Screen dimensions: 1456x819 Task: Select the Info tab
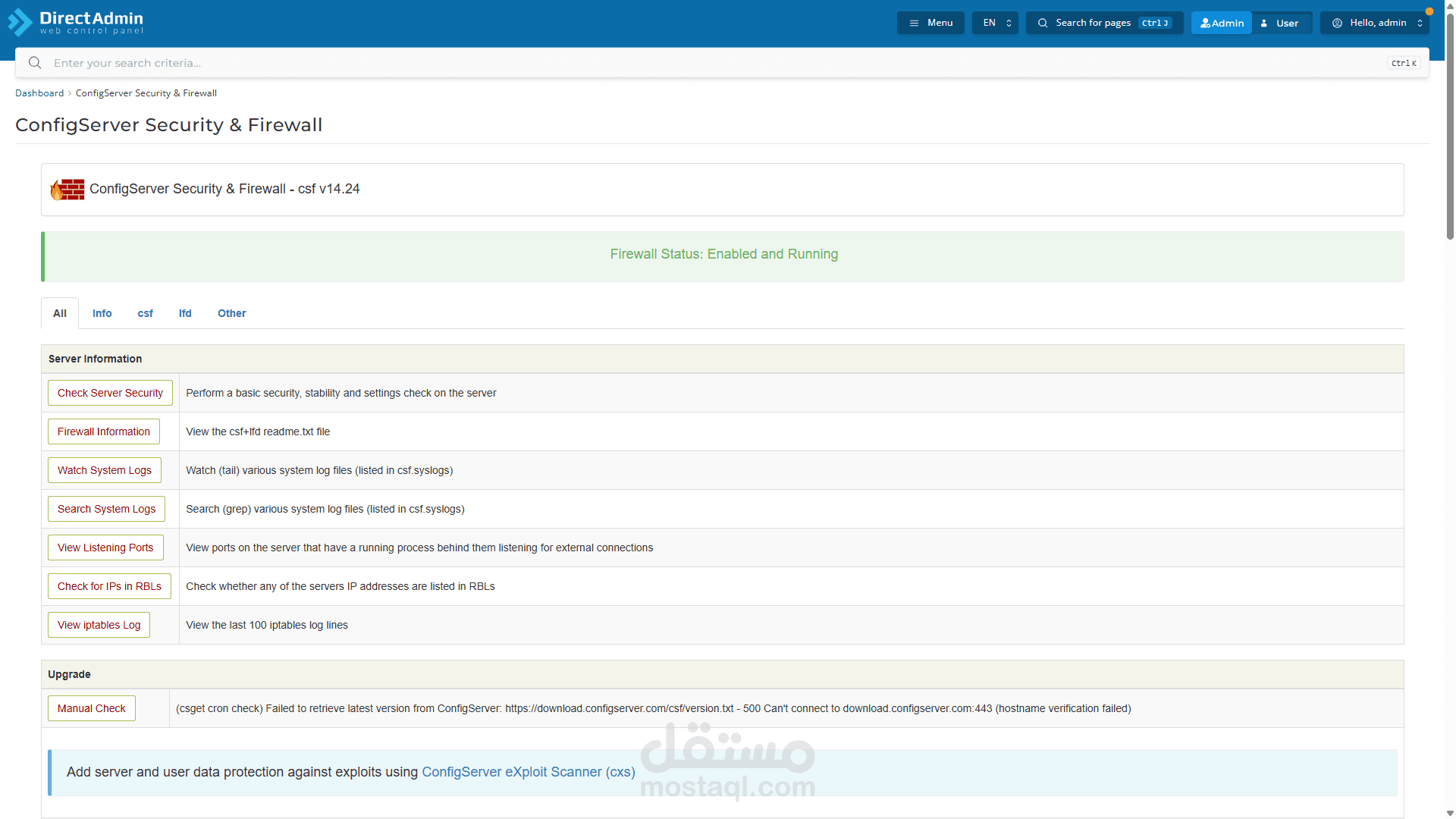pos(102,313)
